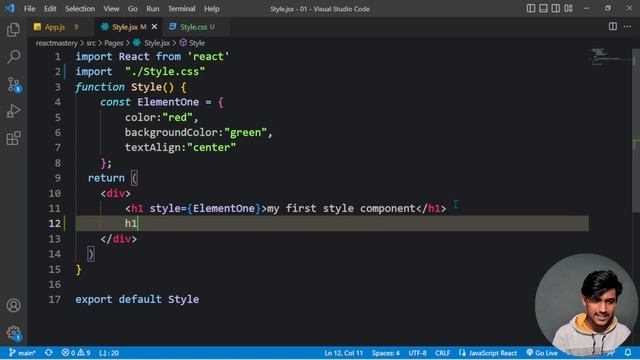This screenshot has width=640, height=360.
Task: Toggle secondary side bar layout icon
Action: point(556,8)
